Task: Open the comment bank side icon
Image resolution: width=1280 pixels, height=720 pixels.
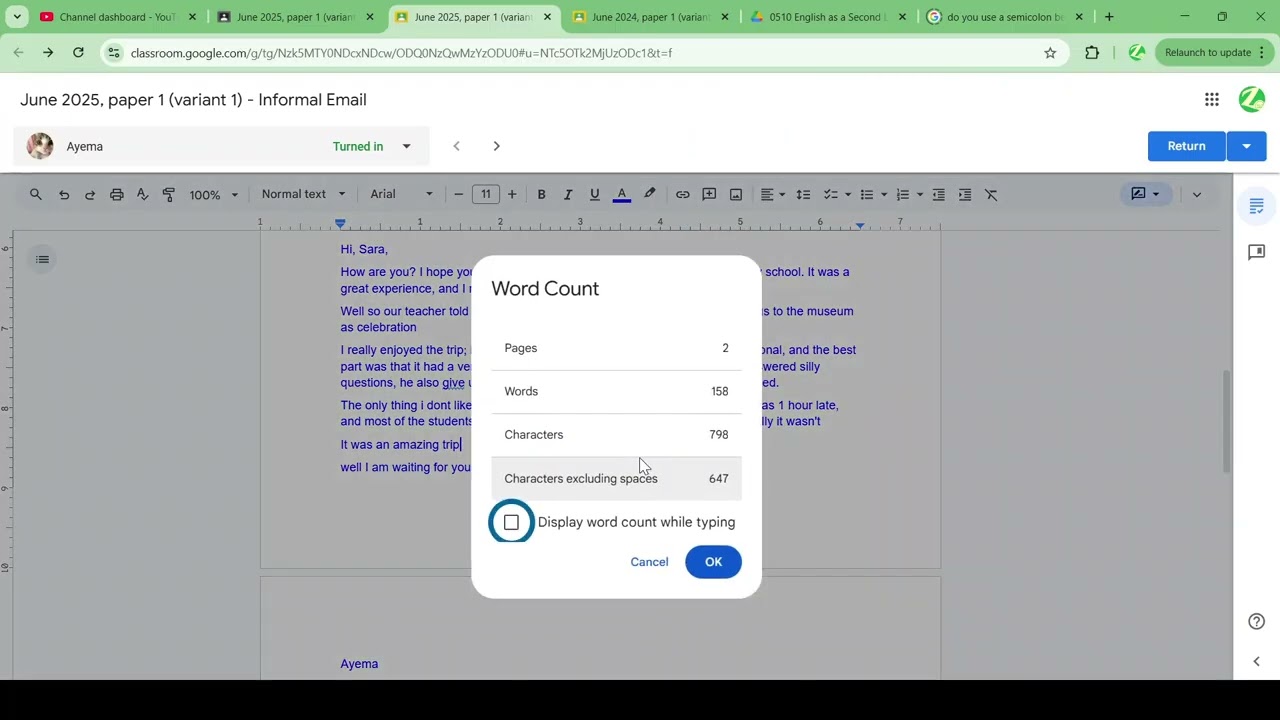Action: [x=1257, y=252]
